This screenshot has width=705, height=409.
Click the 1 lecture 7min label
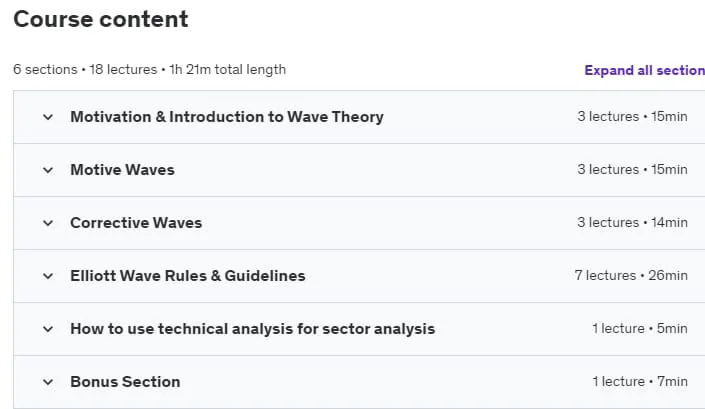coord(640,382)
